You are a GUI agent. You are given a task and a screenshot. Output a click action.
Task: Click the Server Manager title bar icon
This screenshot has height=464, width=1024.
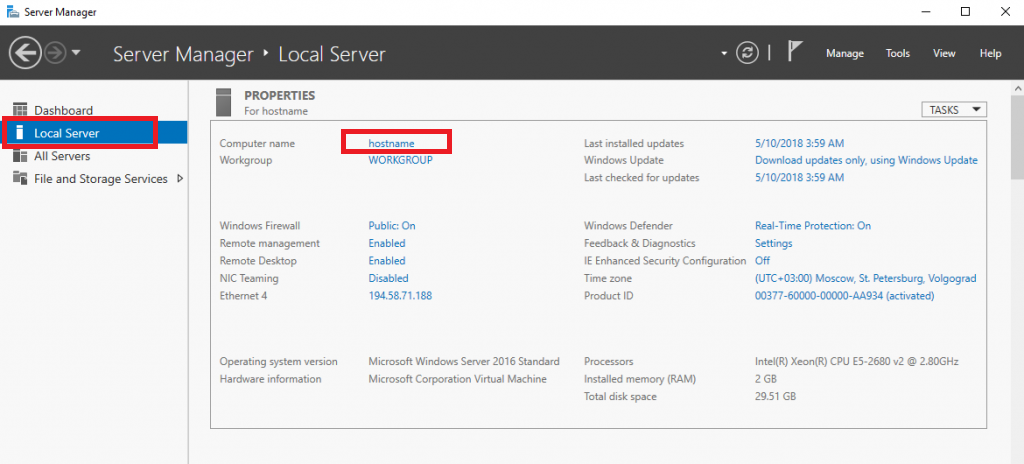click(12, 12)
